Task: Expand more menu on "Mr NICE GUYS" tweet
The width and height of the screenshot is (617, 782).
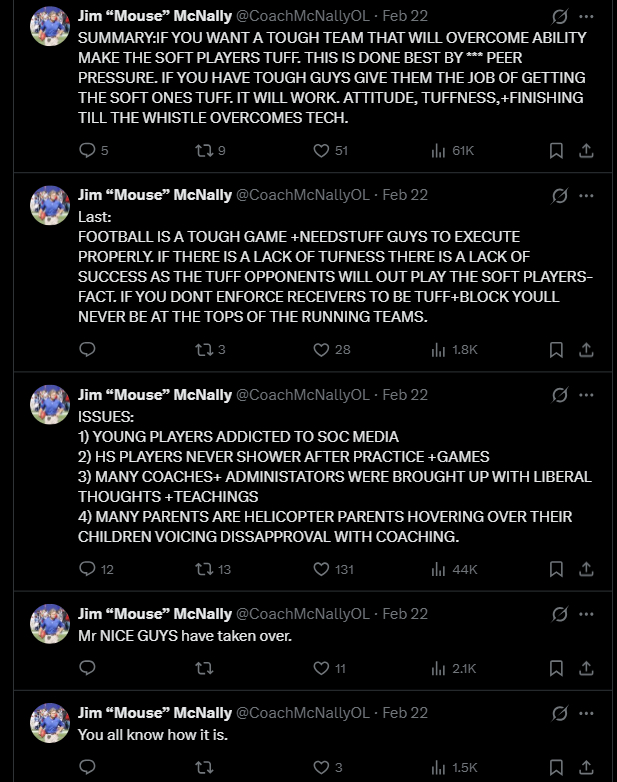Action: [587, 613]
